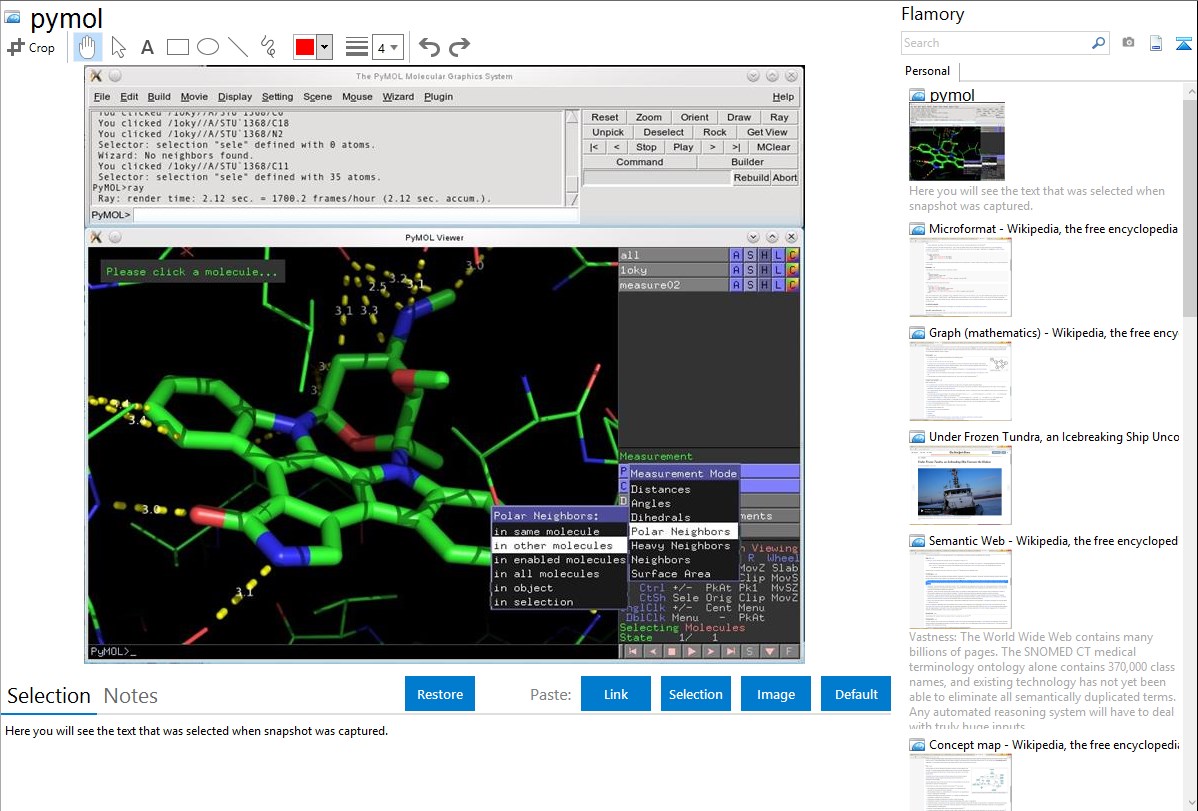
Task: Click the redo arrow
Action: pos(459,47)
